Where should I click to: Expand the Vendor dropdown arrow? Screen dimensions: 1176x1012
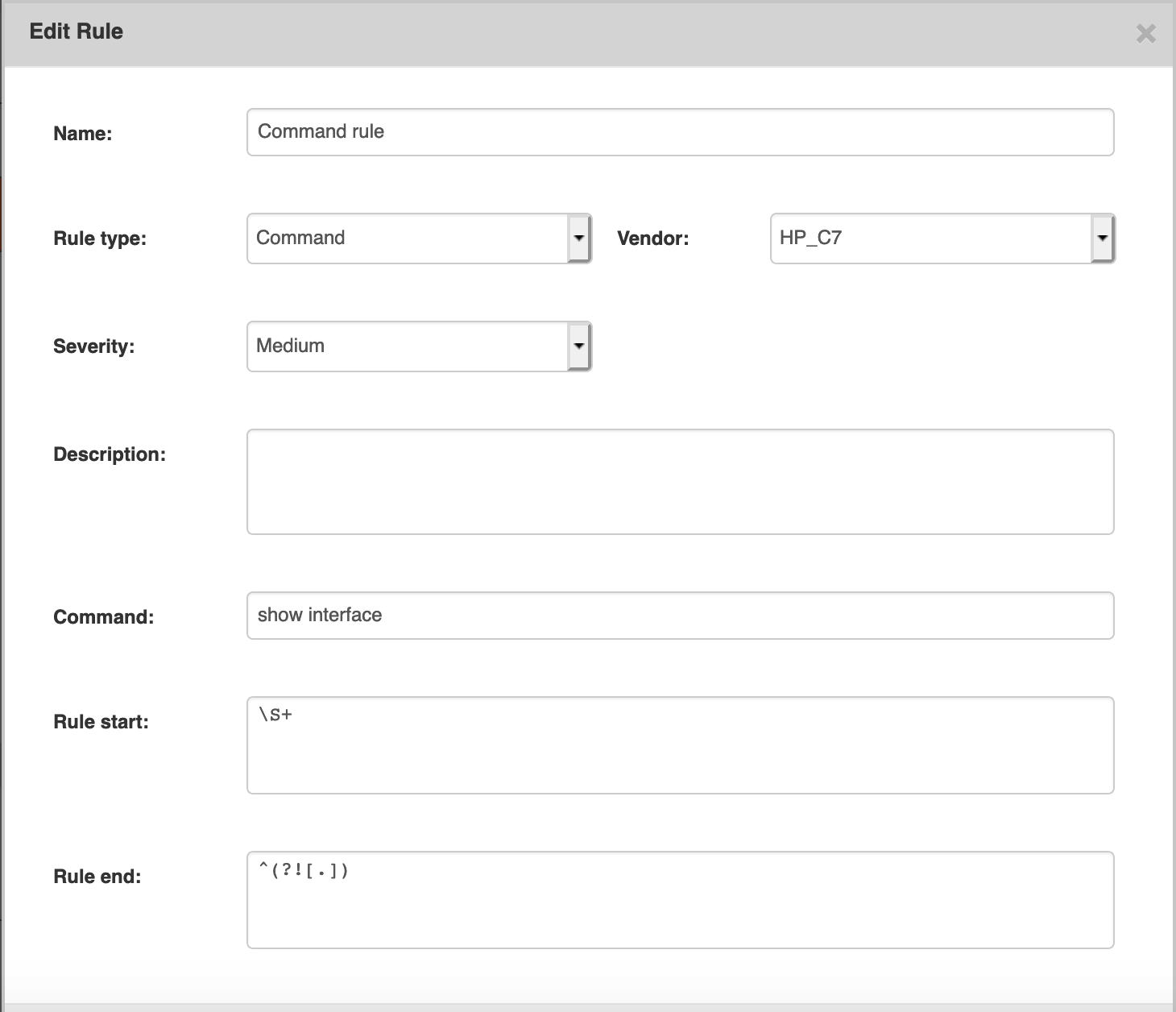[1102, 238]
